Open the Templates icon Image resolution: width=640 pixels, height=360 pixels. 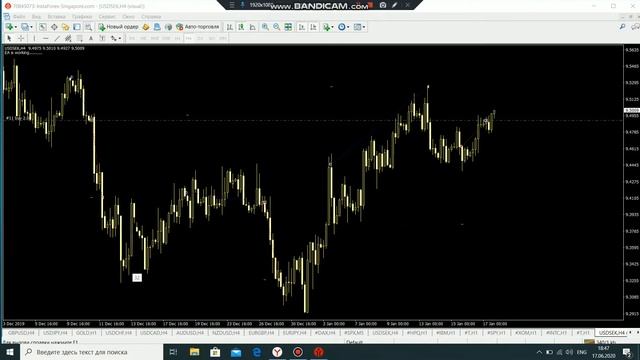click(x=357, y=27)
